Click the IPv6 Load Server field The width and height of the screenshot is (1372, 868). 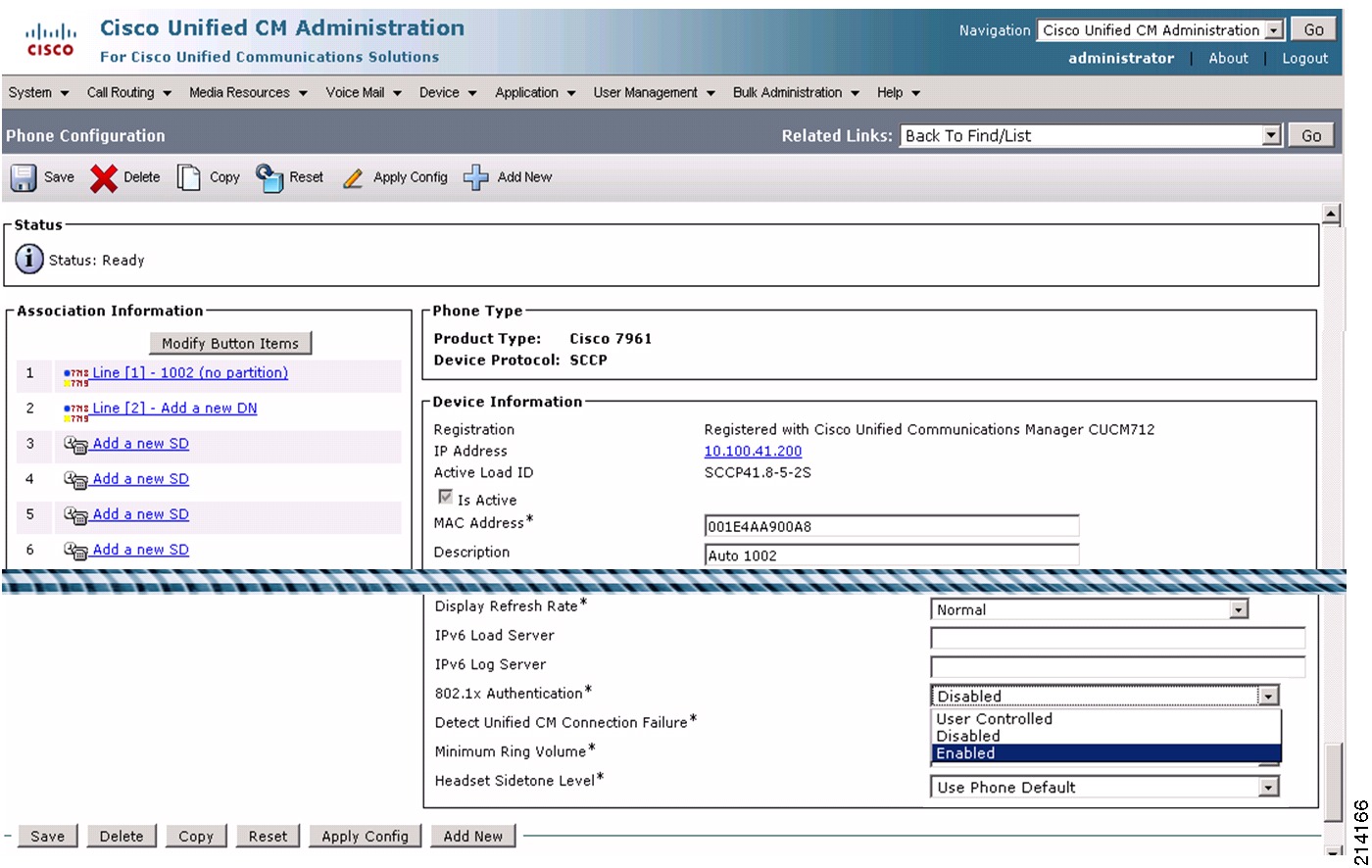[x=1118, y=639]
